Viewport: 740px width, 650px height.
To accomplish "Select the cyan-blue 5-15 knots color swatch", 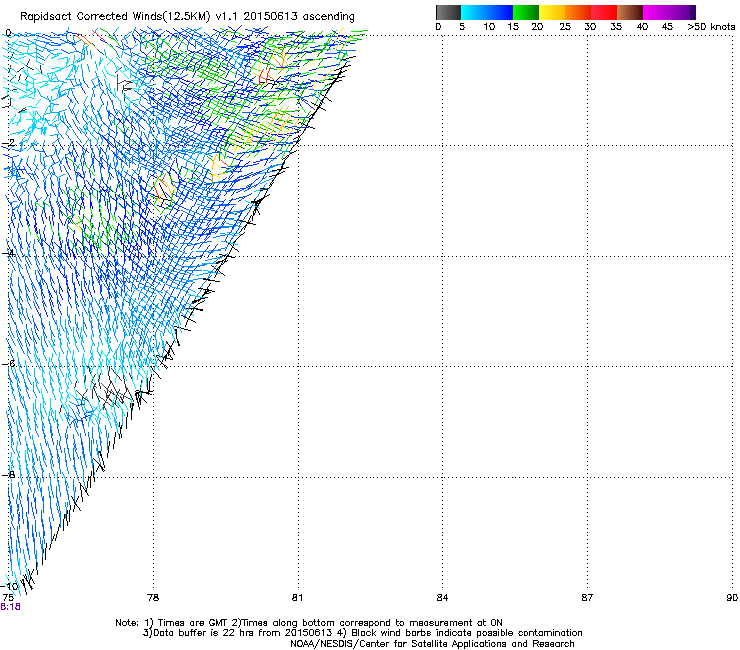I will (x=487, y=12).
